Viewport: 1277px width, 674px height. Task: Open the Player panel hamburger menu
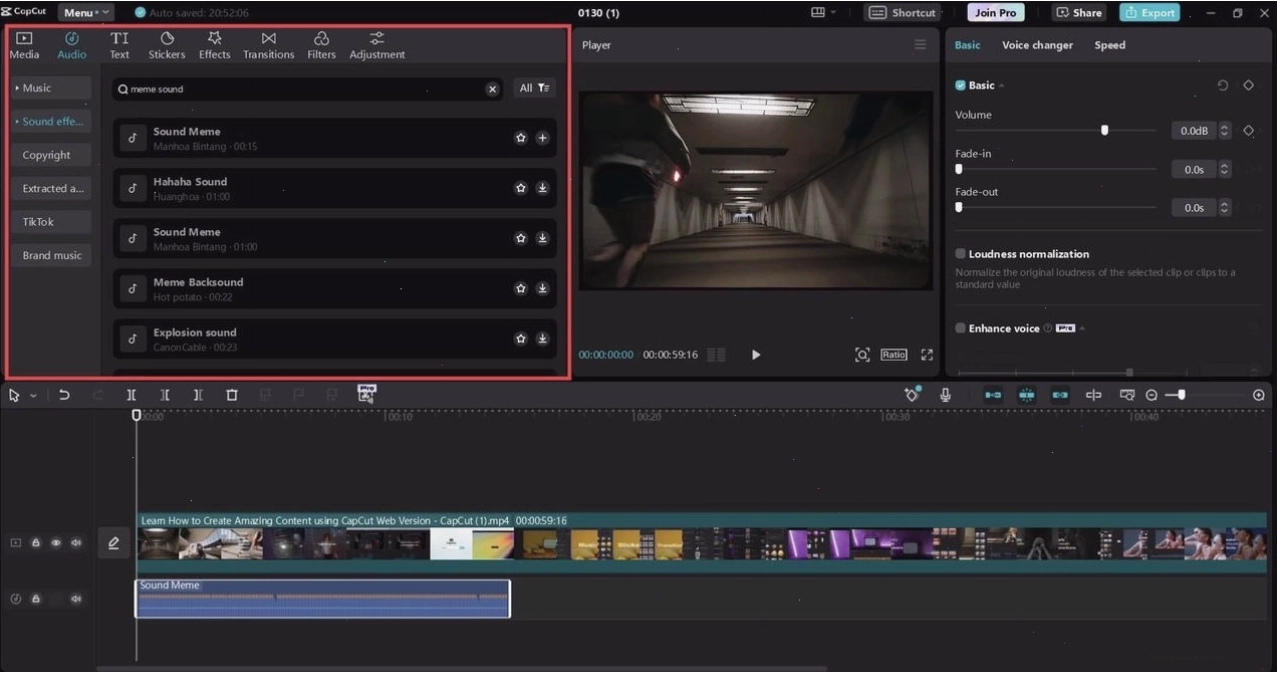(x=920, y=45)
